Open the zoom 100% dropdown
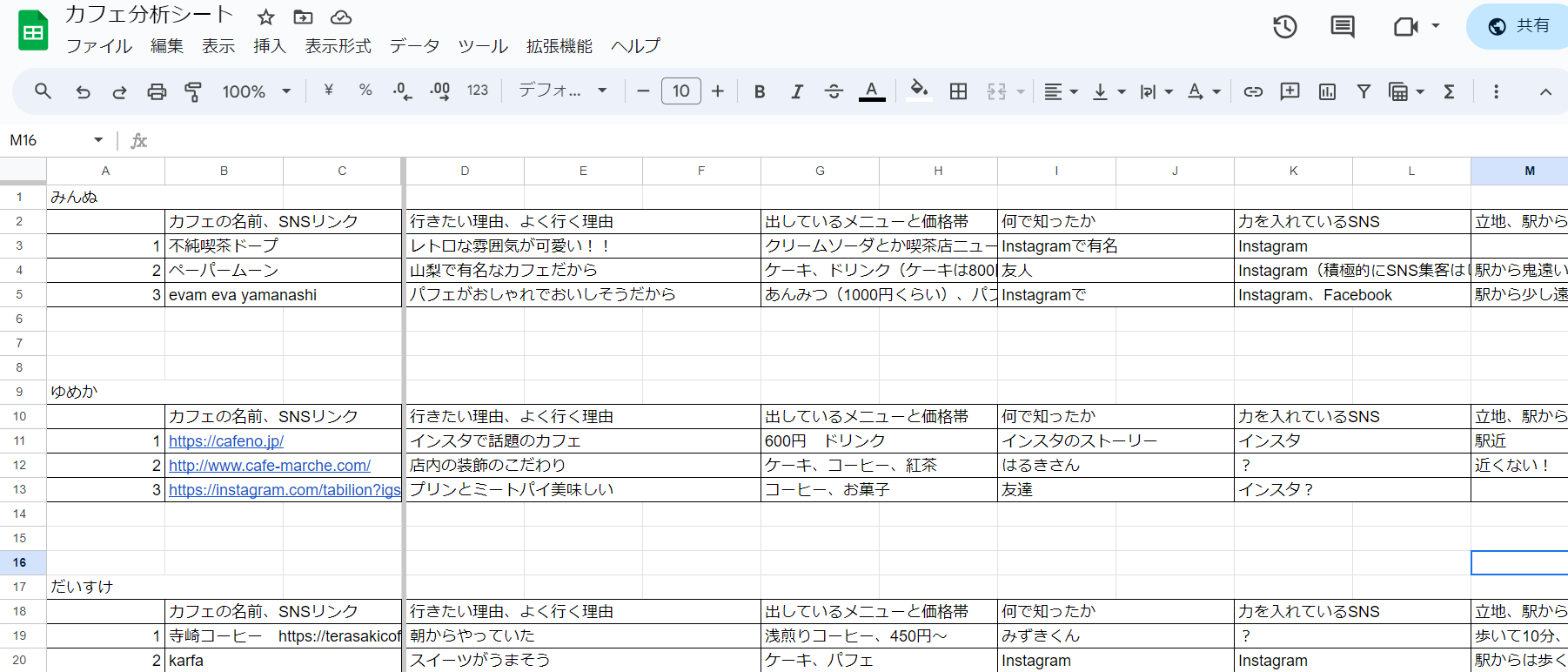 pyautogui.click(x=257, y=91)
